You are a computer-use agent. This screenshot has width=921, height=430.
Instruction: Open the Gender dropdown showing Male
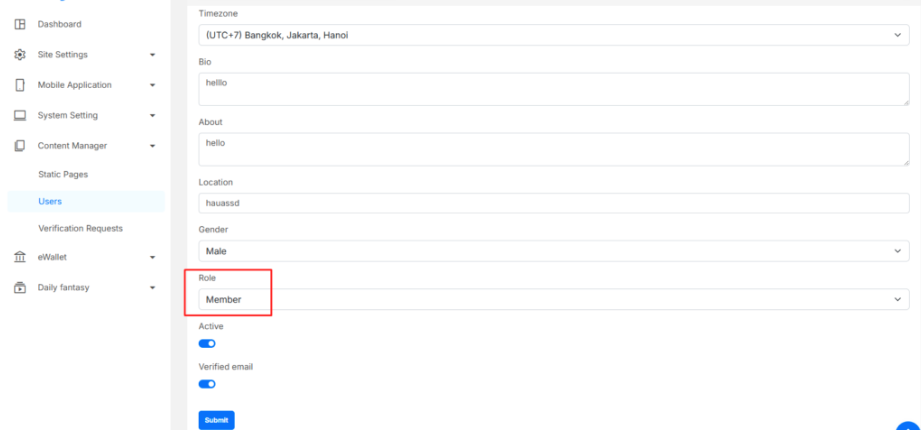pos(553,251)
